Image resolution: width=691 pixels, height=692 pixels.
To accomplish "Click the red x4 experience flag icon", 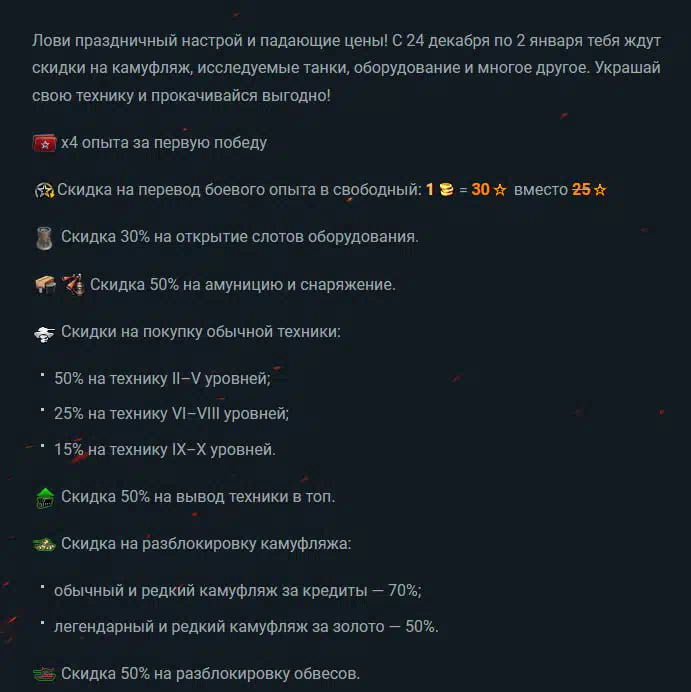I will pos(44,143).
